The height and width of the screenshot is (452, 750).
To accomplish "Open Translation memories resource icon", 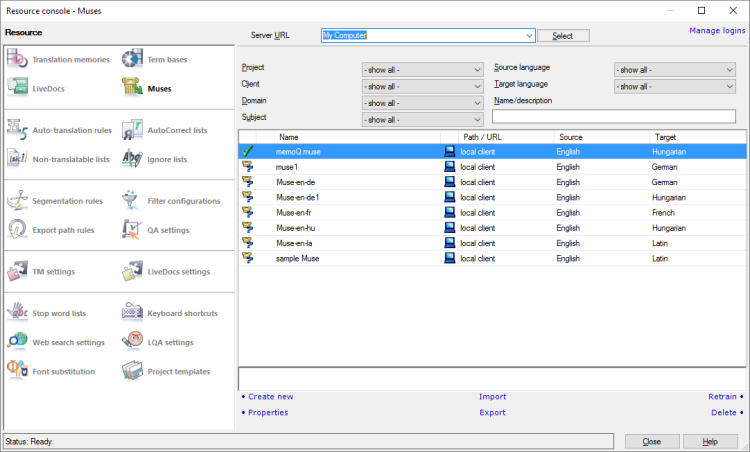I will [17, 59].
